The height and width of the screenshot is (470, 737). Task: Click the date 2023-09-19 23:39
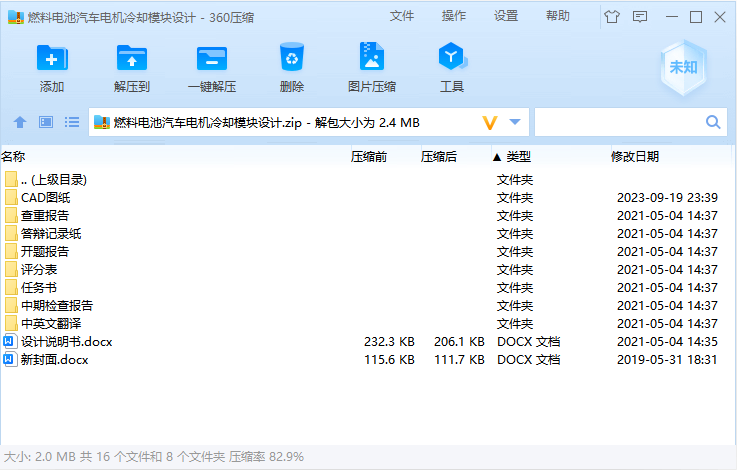point(667,197)
